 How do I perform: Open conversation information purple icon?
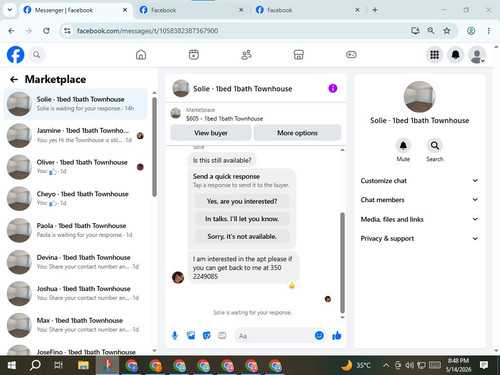pyautogui.click(x=333, y=88)
